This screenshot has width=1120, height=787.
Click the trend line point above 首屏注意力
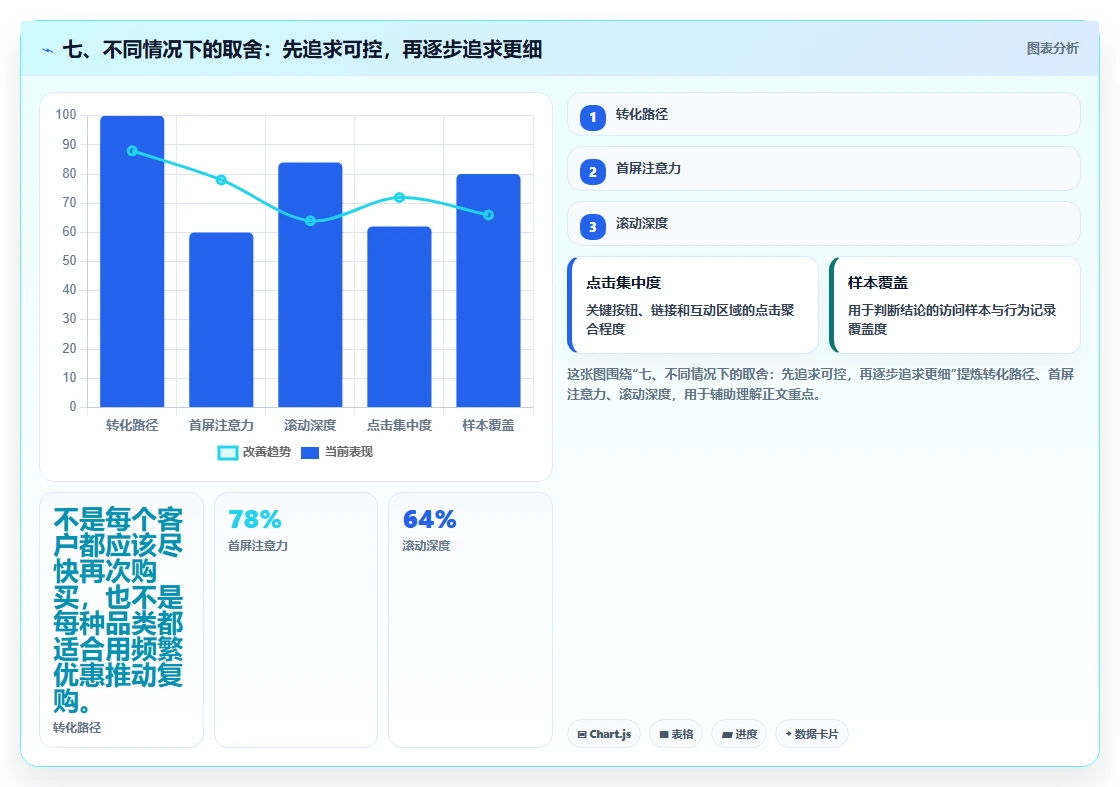coord(221,180)
